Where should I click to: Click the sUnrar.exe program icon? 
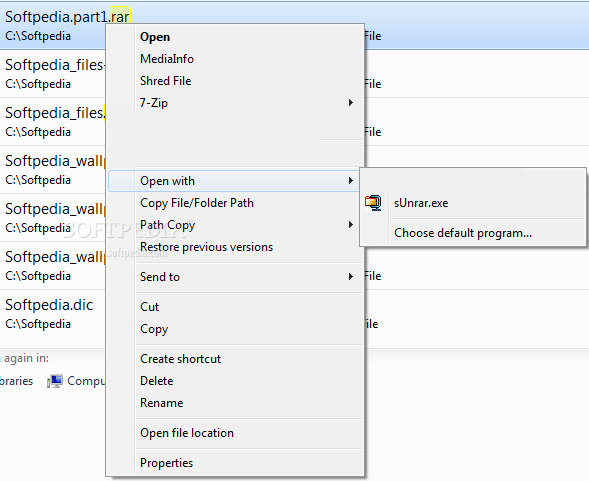373,203
